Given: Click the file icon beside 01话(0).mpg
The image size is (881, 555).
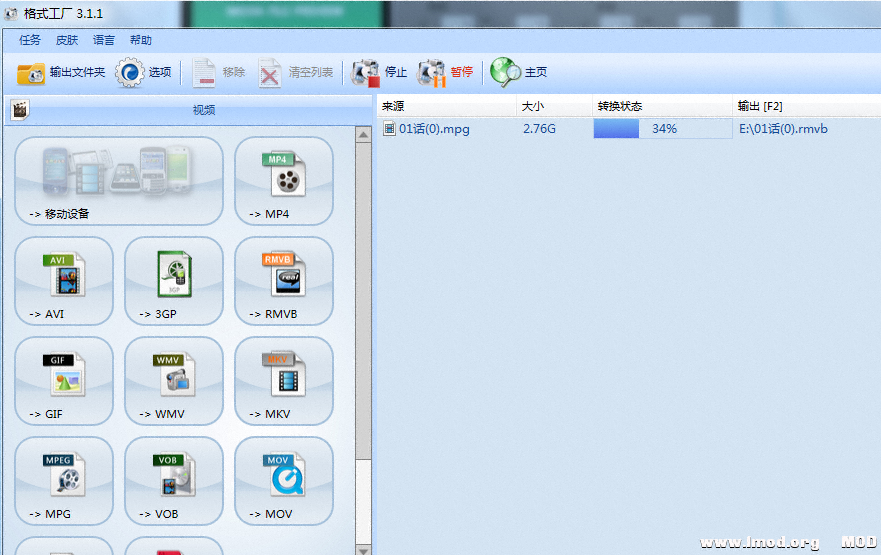Looking at the screenshot, I should [389, 129].
